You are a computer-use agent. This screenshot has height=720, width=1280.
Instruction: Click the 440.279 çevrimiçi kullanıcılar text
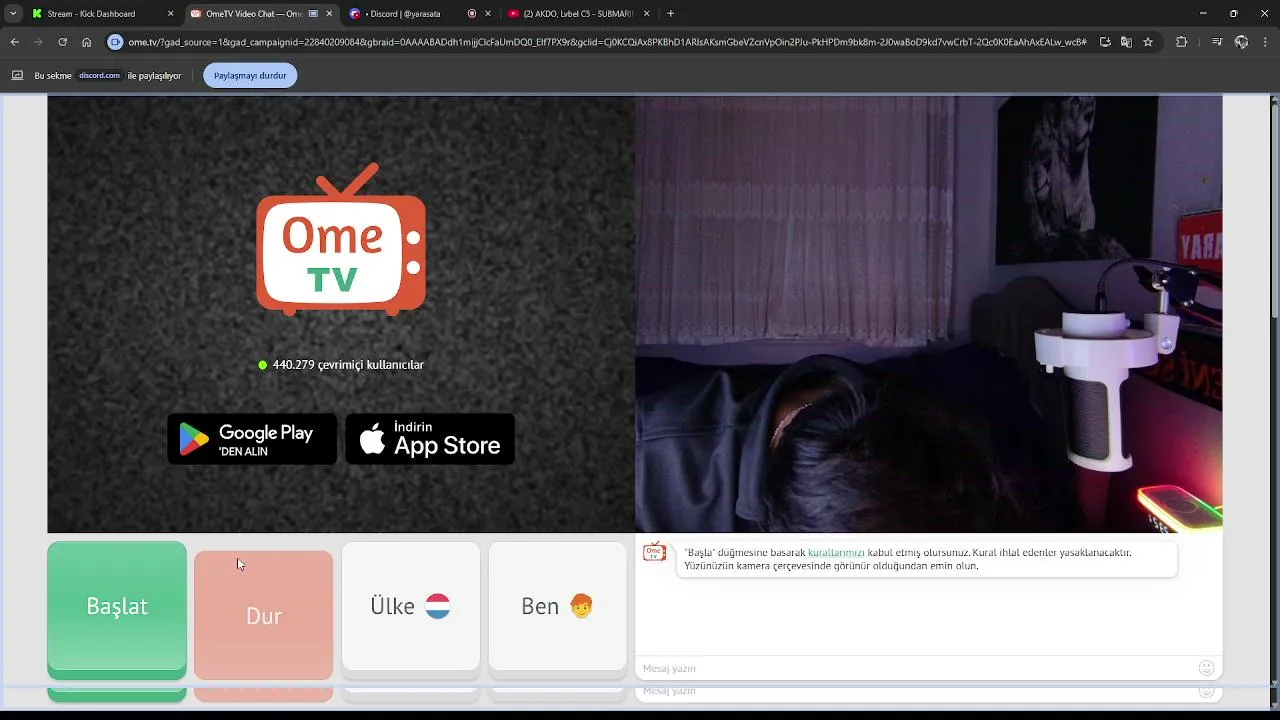click(348, 365)
